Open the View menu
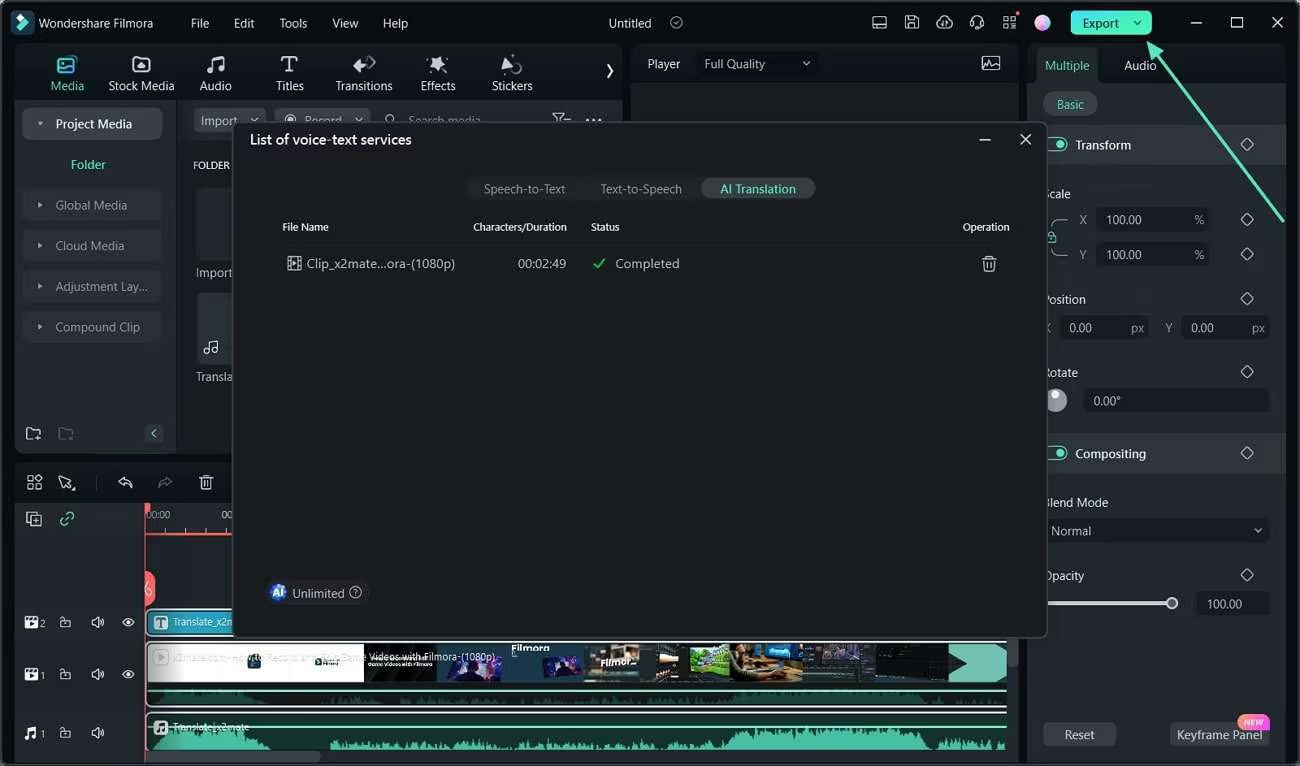 point(345,23)
